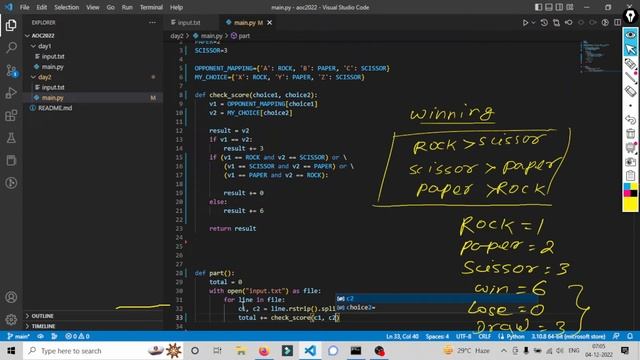Toggle the bottom panel layout button
Screen dimensions: 640x360
549,7
